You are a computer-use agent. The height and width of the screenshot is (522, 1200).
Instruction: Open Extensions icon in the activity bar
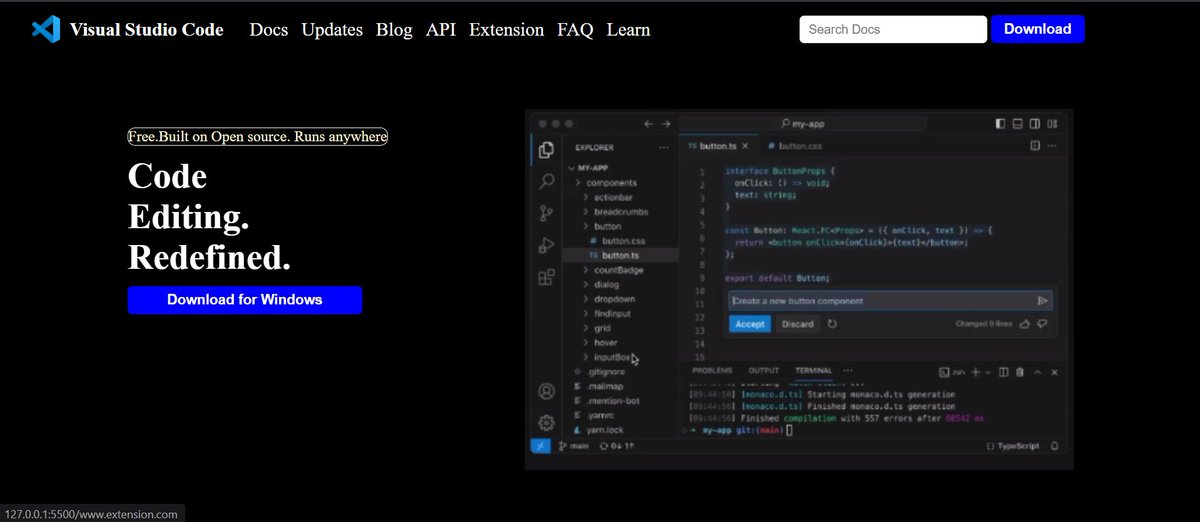[x=547, y=278]
